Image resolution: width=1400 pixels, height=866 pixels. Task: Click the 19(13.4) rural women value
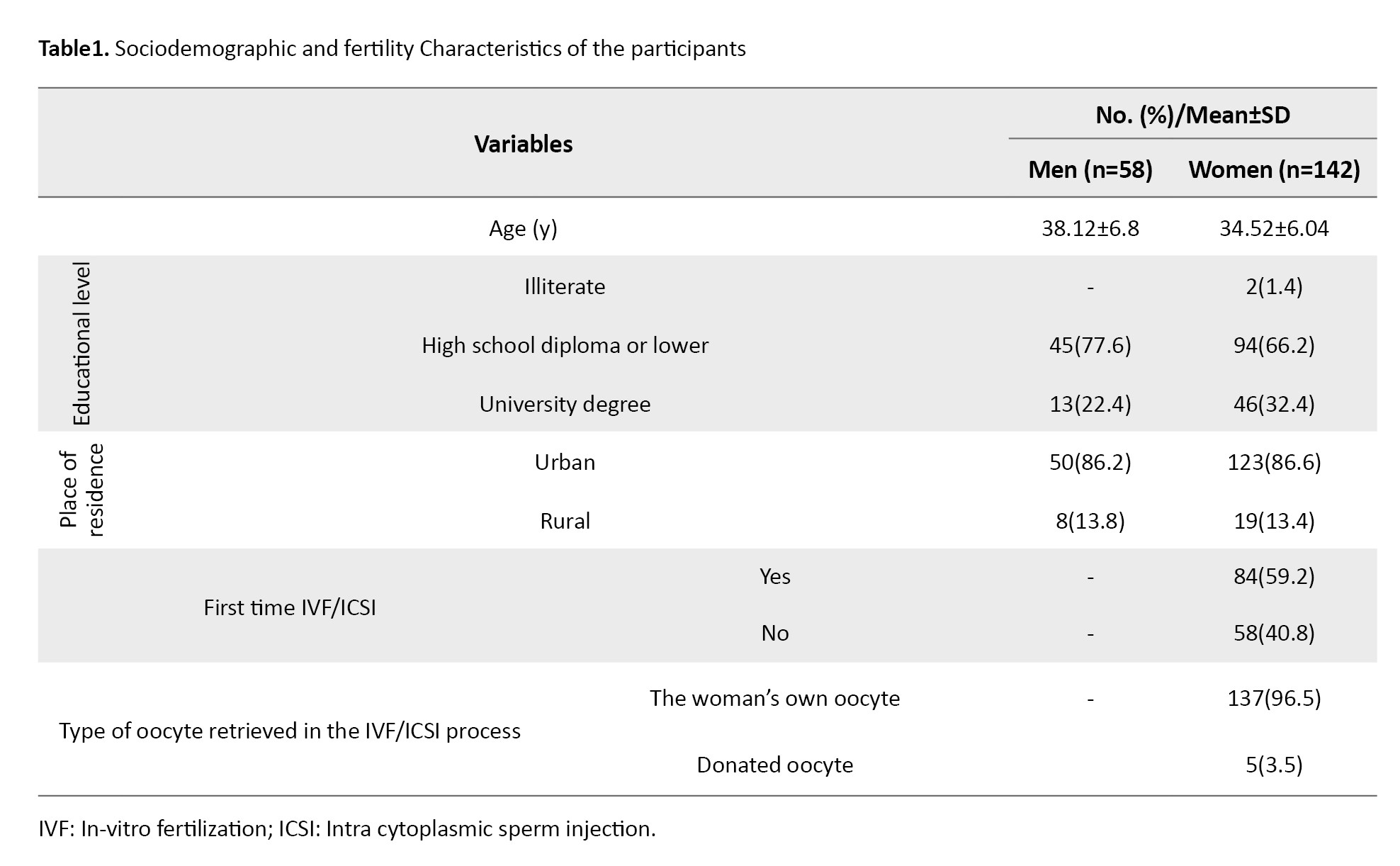pos(1274,522)
